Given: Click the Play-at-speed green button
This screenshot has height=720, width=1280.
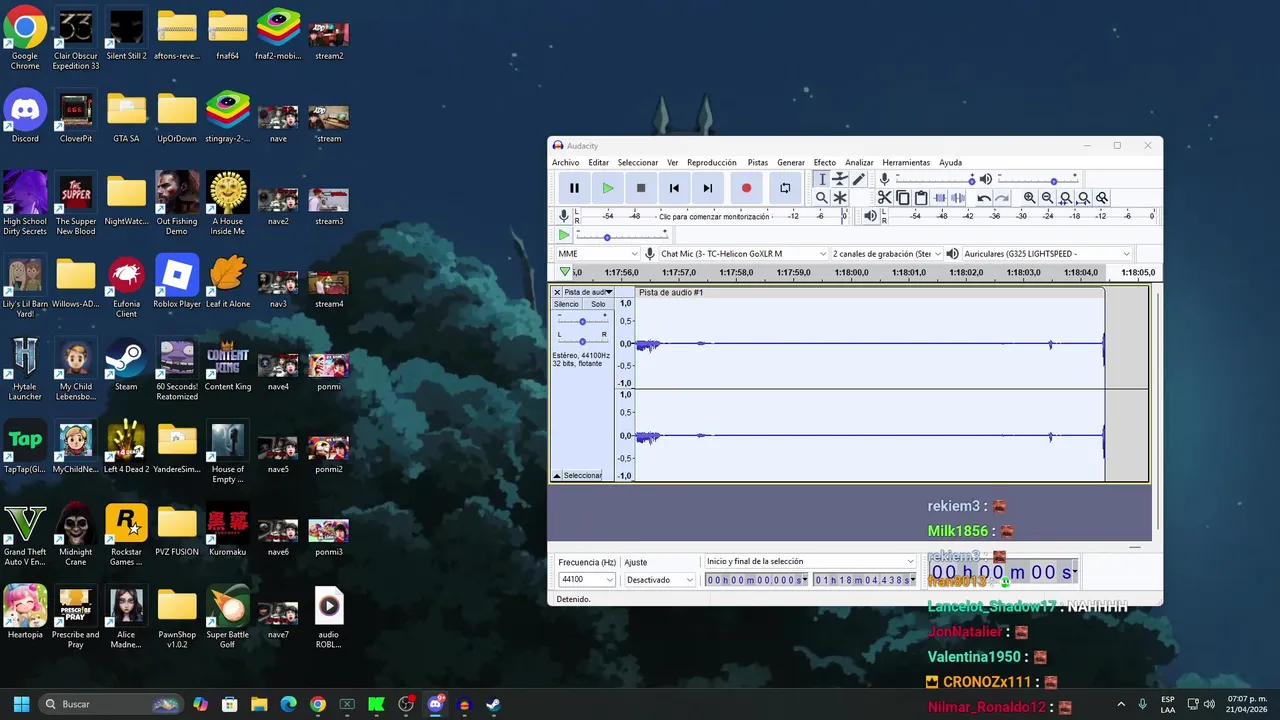Looking at the screenshot, I should click(x=564, y=235).
